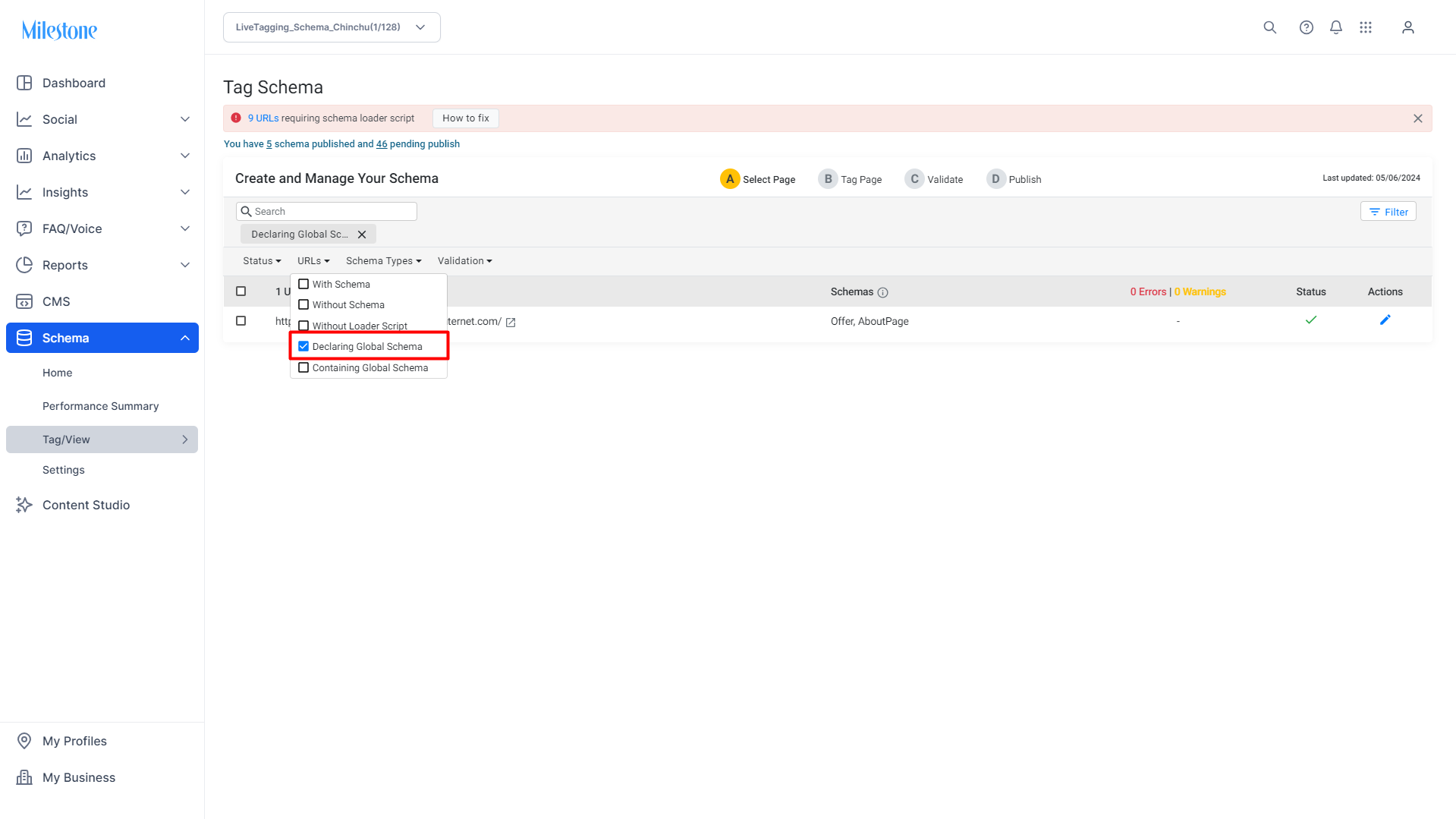This screenshot has height=819, width=1456.
Task: Click the 5 published schema link
Action: (269, 144)
